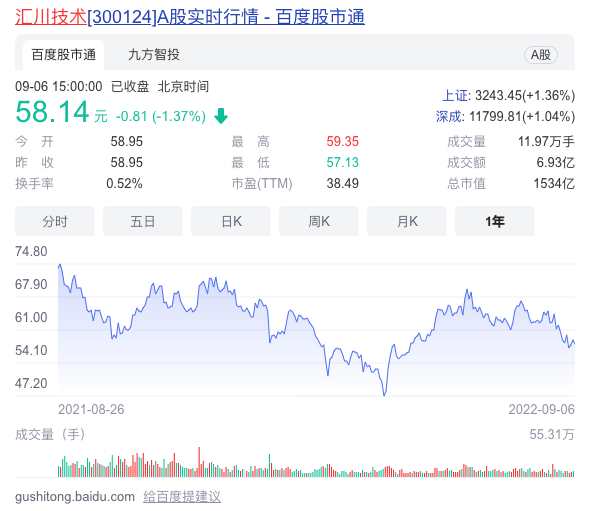592x511 pixels.
Task: Click the volume max 55.31万 label
Action: point(552,434)
